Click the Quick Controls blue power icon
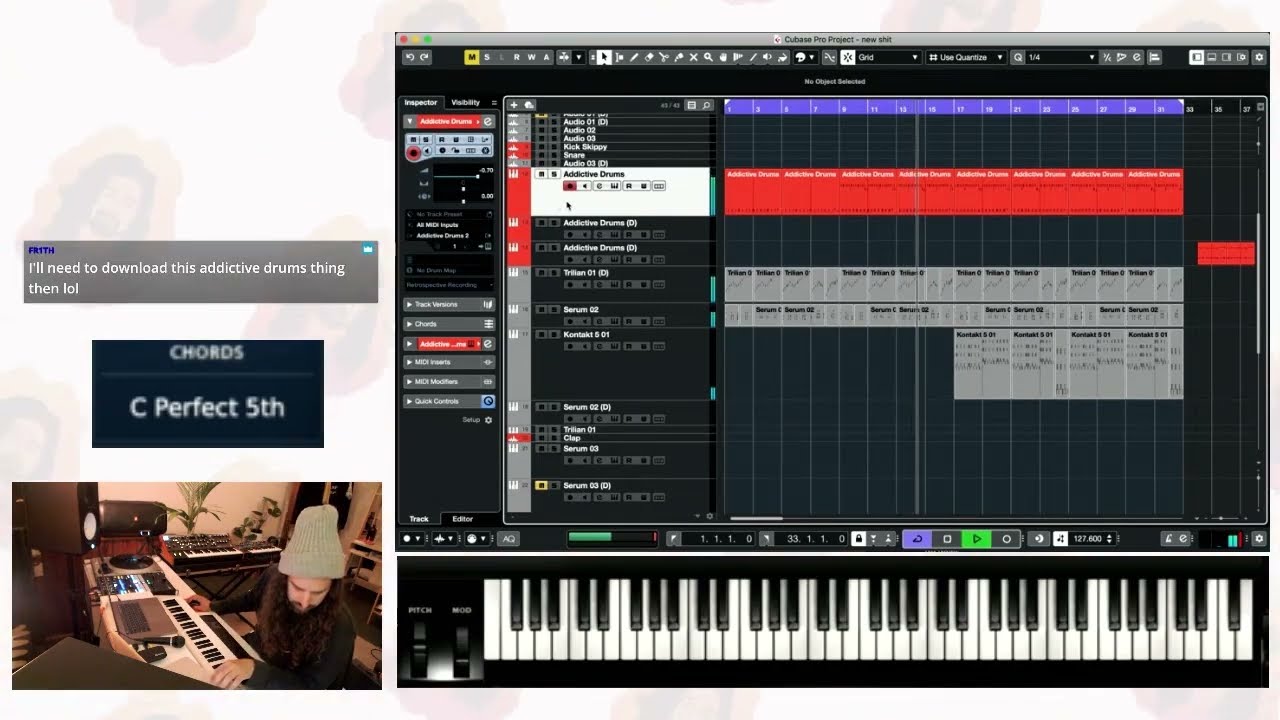 click(488, 401)
